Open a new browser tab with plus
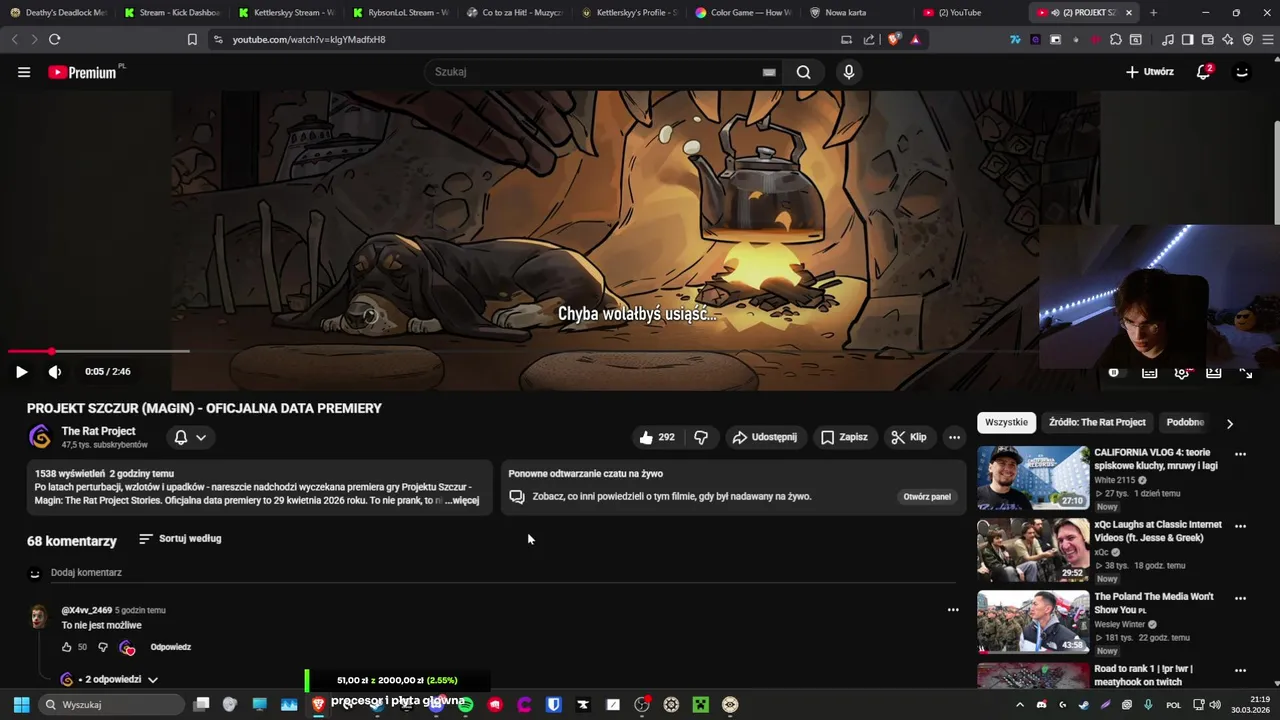 (1153, 13)
